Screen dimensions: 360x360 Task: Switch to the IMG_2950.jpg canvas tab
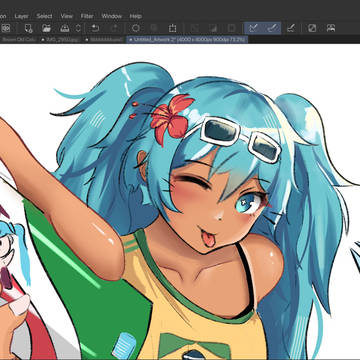tap(60, 40)
